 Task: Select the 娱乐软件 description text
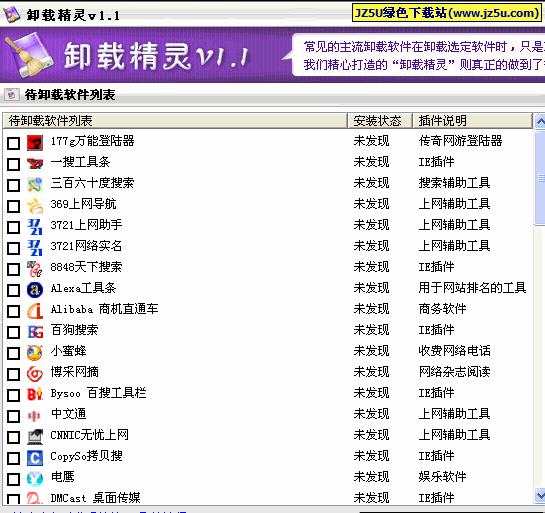pos(442,477)
